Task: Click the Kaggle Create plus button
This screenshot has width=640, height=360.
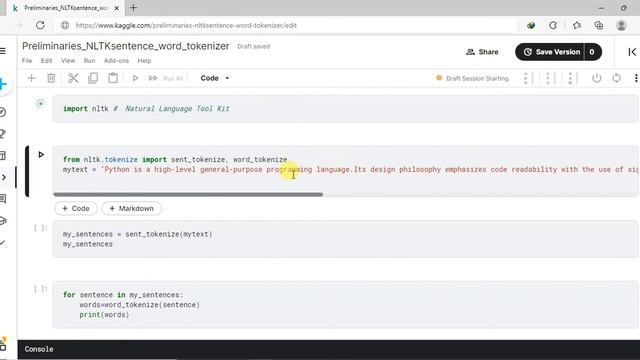Action: click(x=3, y=84)
